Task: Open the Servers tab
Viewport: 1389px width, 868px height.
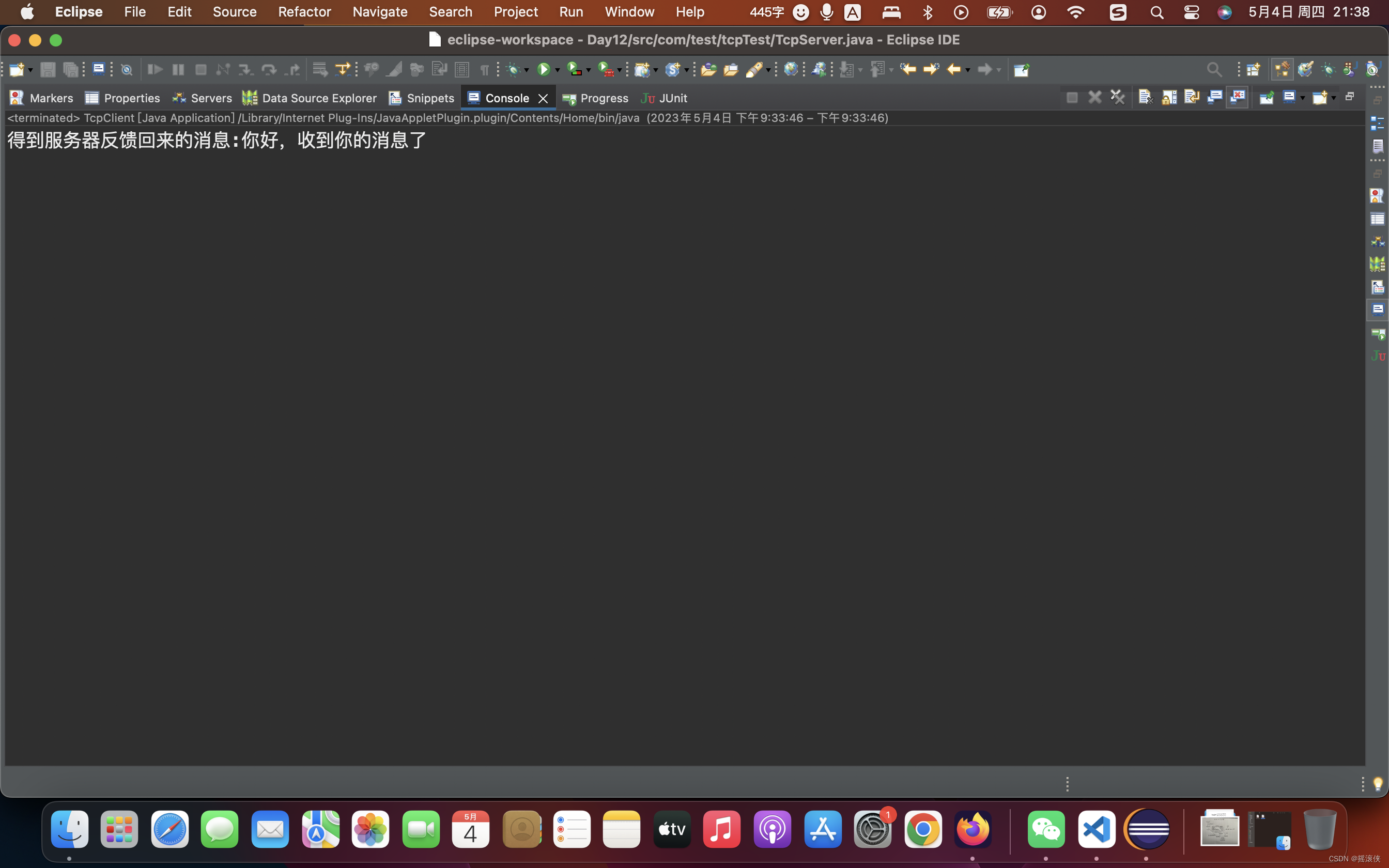Action: click(x=202, y=98)
